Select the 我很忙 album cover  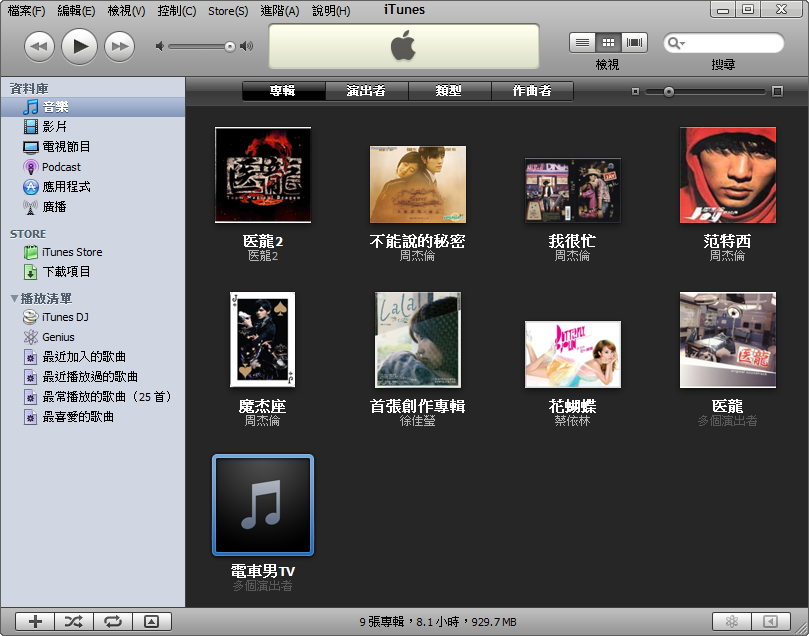(573, 191)
